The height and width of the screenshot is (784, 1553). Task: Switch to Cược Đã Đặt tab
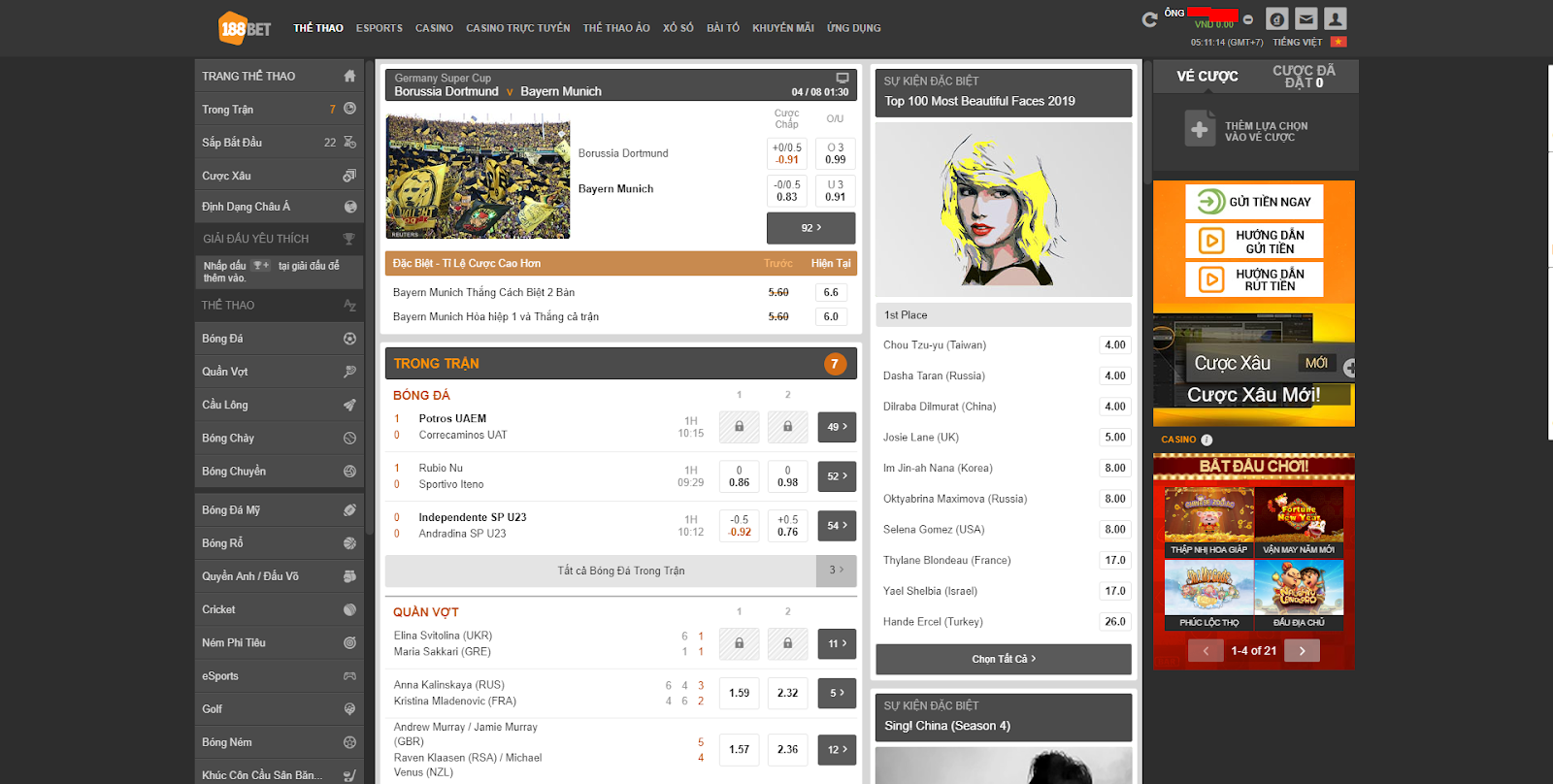point(1304,77)
